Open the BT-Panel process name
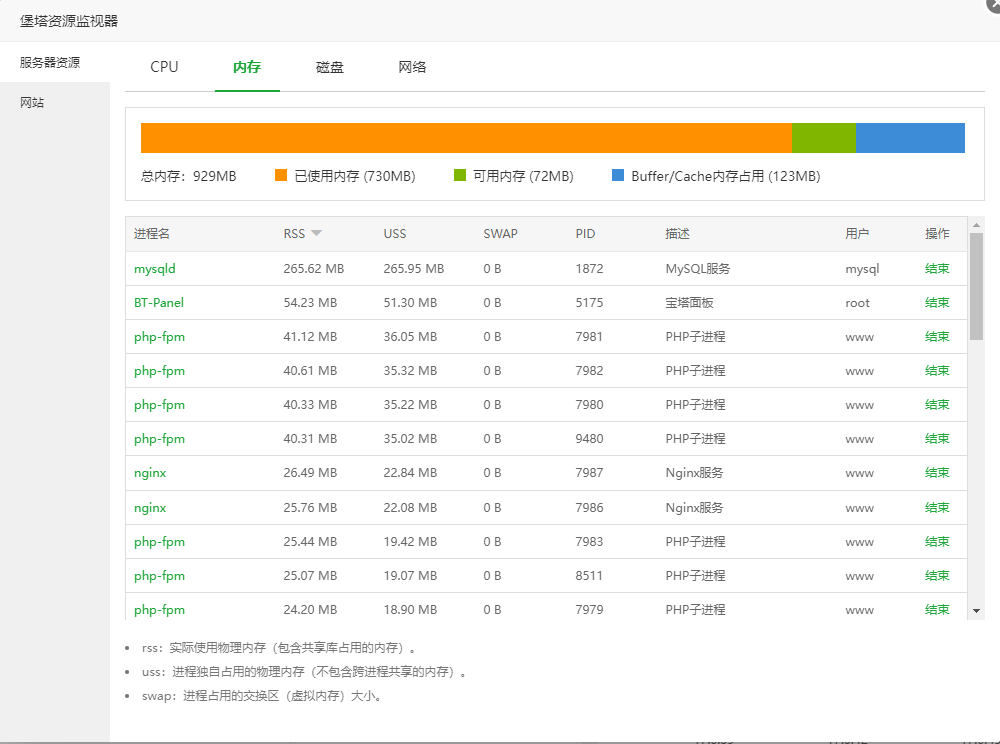1000x744 pixels. [159, 302]
